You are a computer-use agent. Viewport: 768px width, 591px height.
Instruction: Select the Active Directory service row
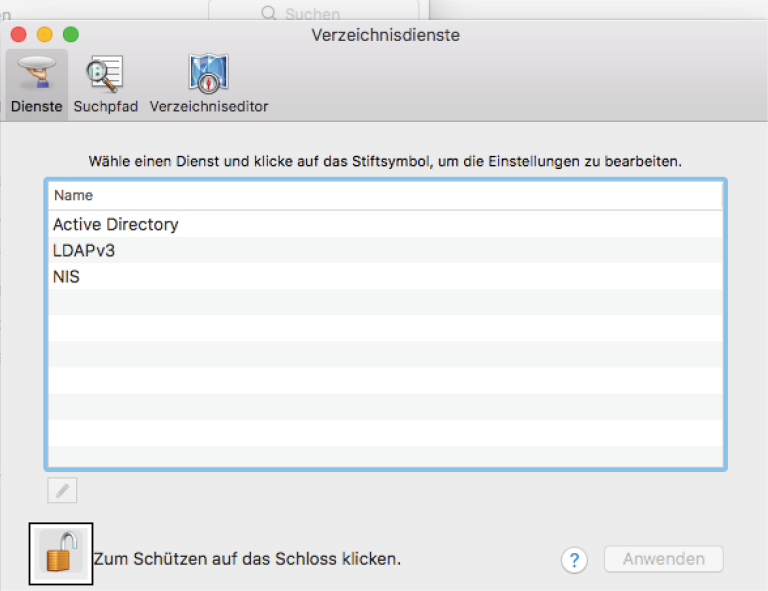[385, 224]
